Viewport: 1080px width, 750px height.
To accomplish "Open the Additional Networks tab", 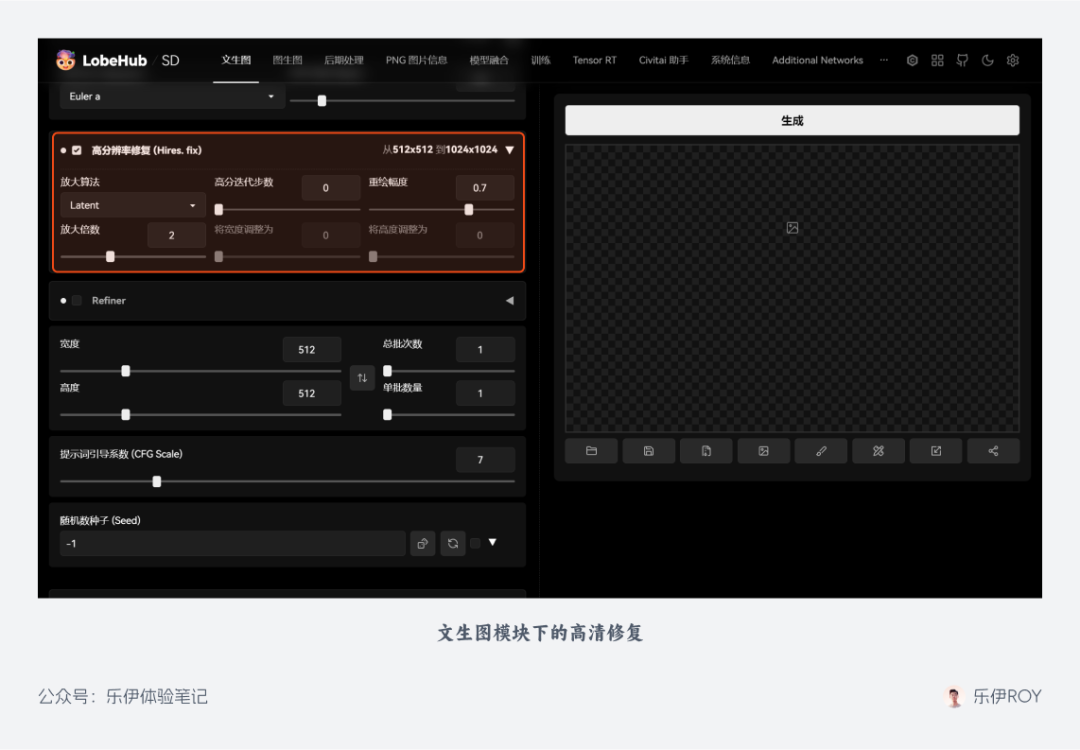I will [817, 60].
